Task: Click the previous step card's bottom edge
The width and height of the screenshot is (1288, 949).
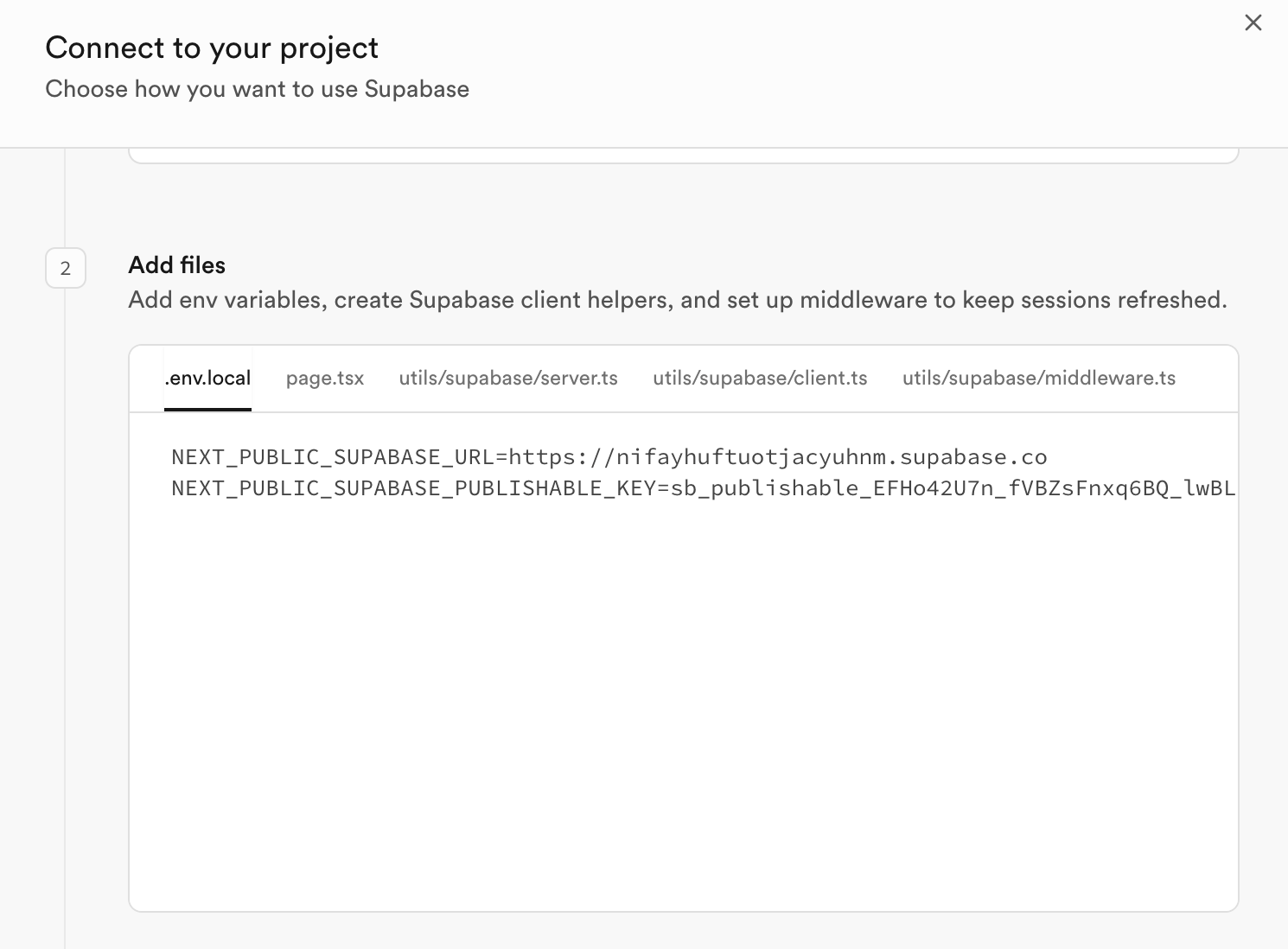Action: pyautogui.click(x=683, y=162)
